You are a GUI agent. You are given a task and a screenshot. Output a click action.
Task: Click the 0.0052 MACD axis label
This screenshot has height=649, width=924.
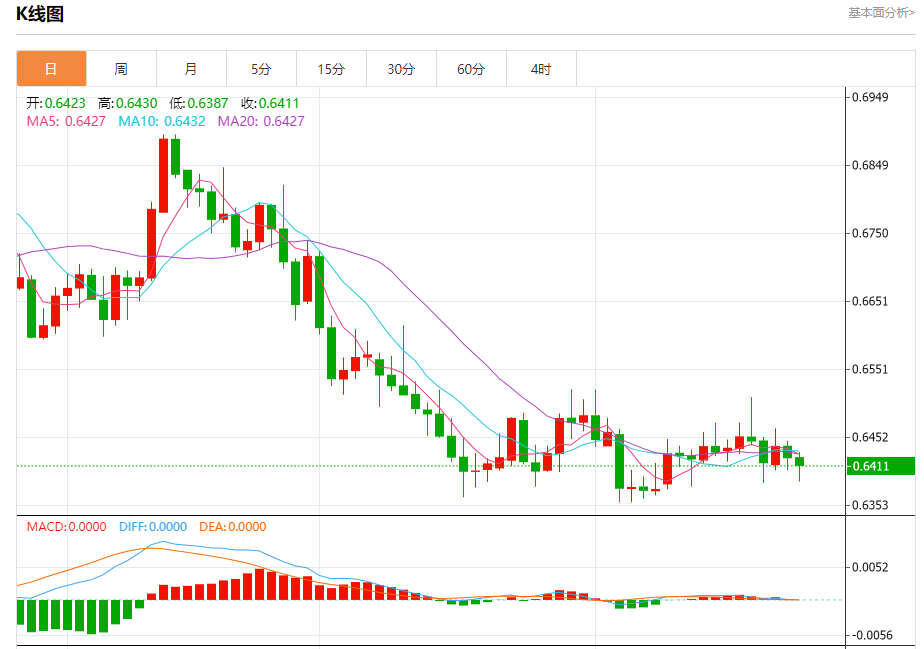pyautogui.click(x=870, y=568)
